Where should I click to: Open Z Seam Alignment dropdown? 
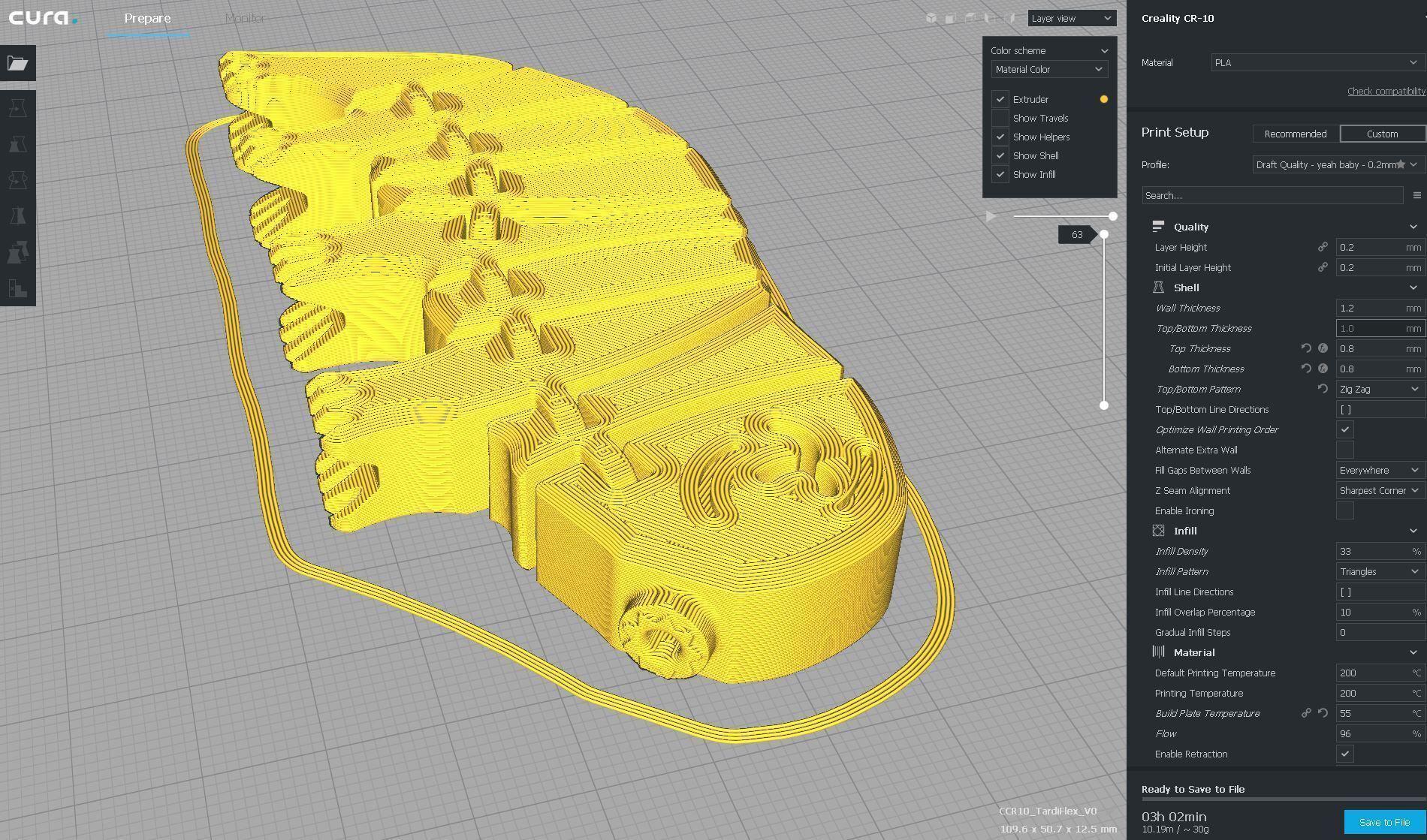(1380, 490)
